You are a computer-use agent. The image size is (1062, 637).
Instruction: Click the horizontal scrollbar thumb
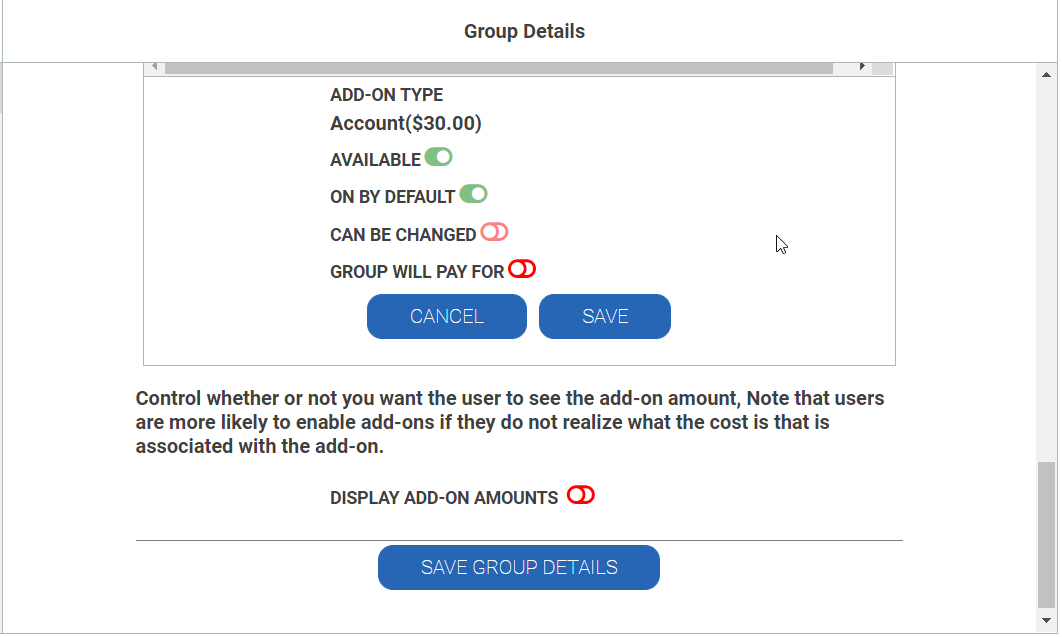(498, 68)
